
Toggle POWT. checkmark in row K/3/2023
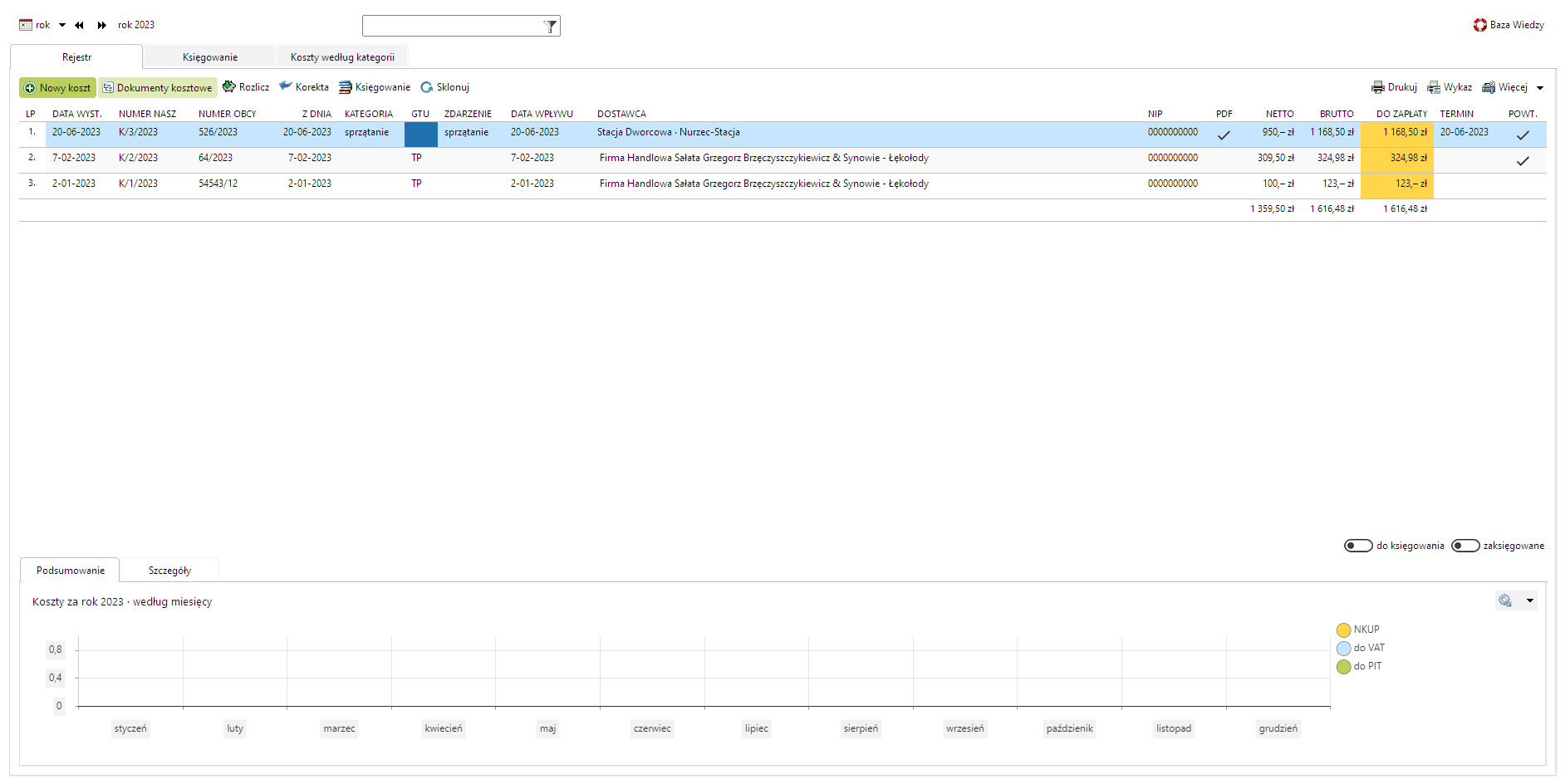point(1523,135)
